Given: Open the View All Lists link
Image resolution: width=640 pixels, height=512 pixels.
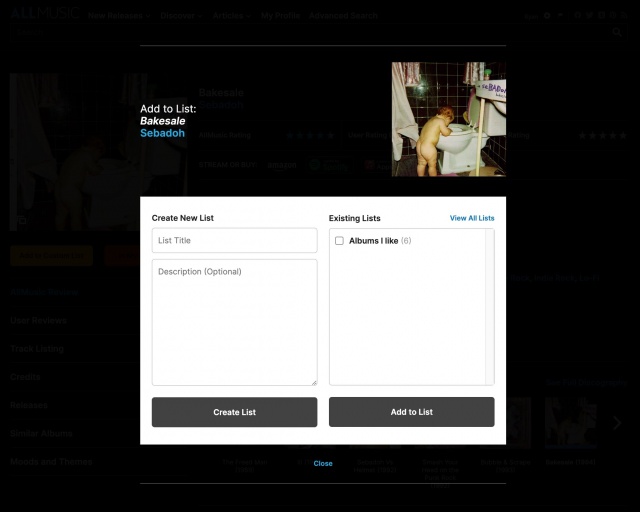Looking at the screenshot, I should point(472,218).
